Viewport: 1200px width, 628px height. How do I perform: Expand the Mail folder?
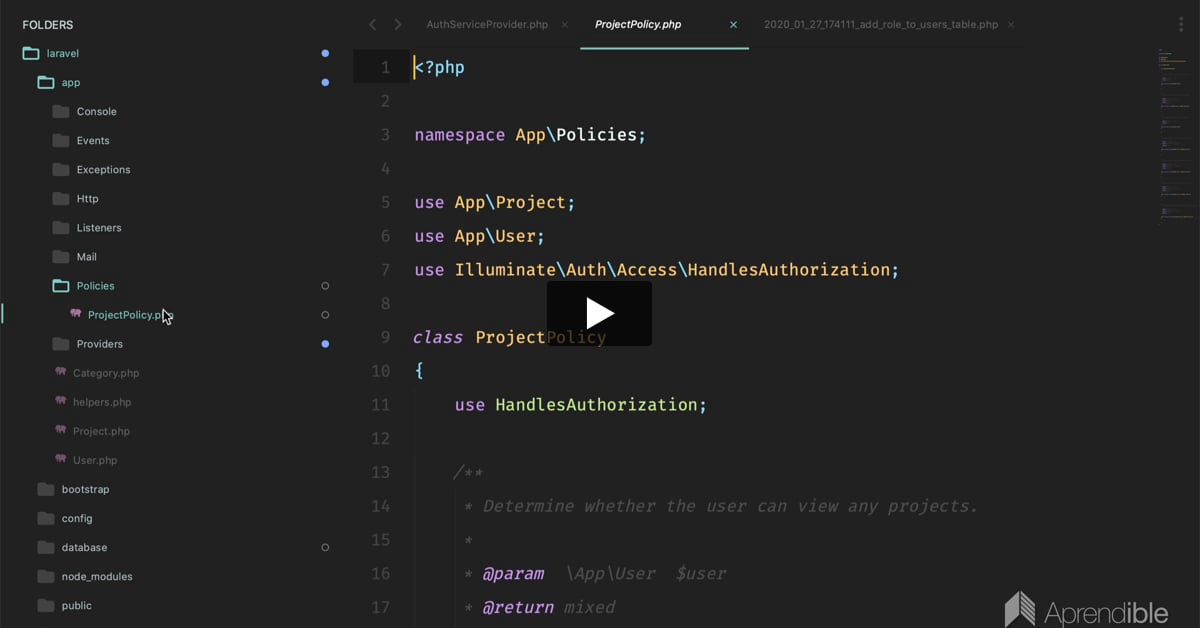point(86,256)
